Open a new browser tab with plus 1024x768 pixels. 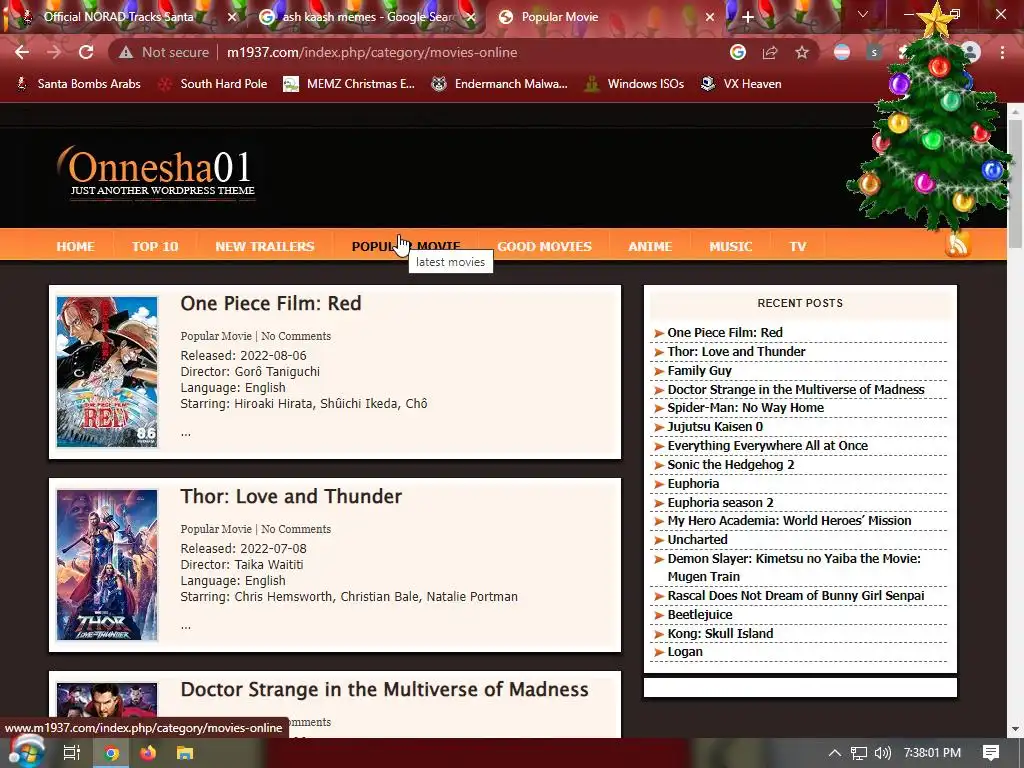[748, 17]
